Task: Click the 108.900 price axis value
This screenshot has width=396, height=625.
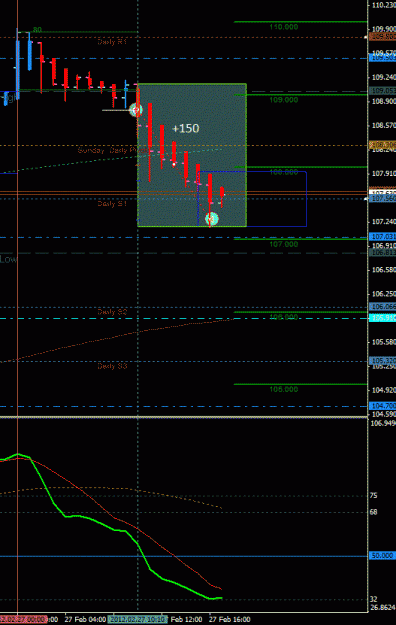Action: (384, 101)
